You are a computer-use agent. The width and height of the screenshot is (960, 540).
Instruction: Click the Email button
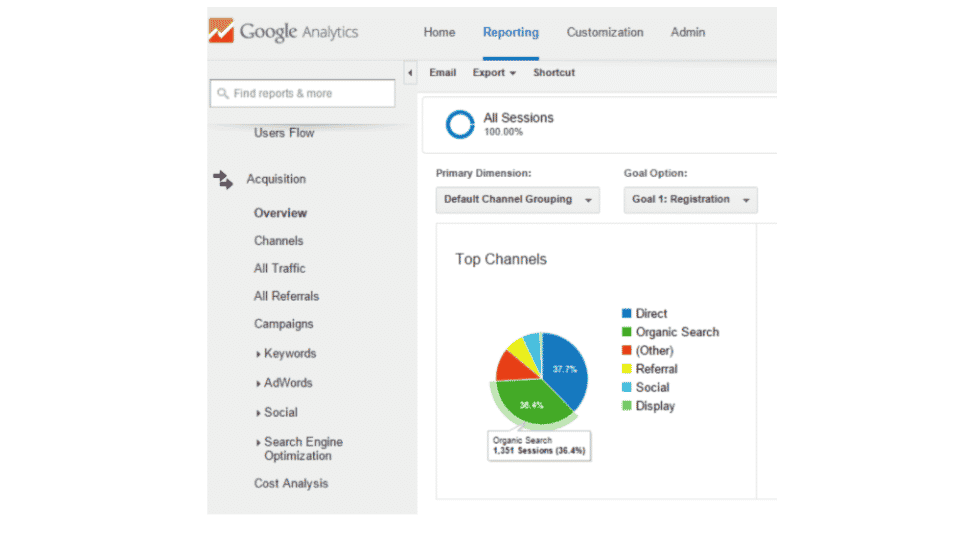[442, 73]
